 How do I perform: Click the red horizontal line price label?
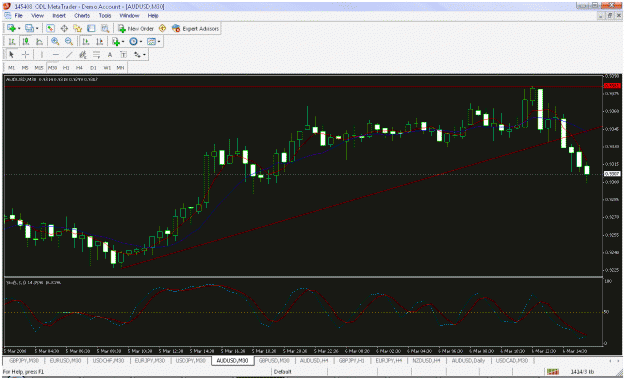612,86
